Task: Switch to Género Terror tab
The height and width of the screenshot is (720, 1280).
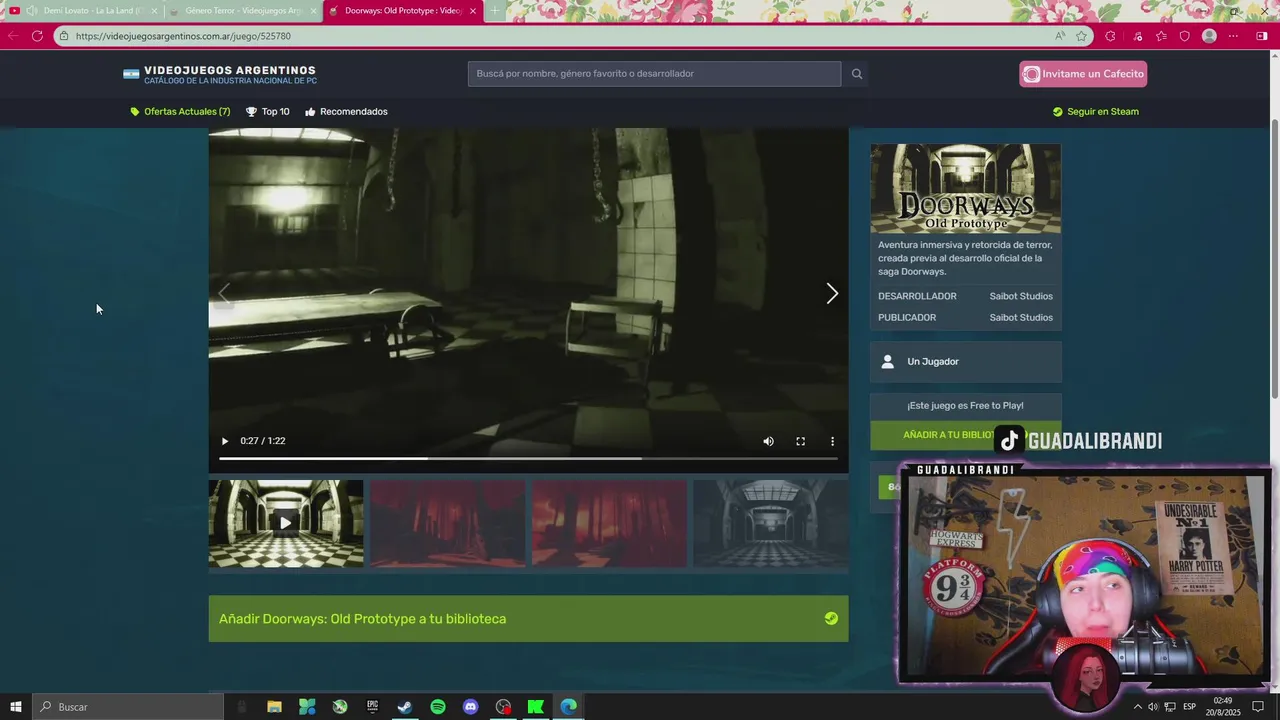Action: (x=244, y=11)
